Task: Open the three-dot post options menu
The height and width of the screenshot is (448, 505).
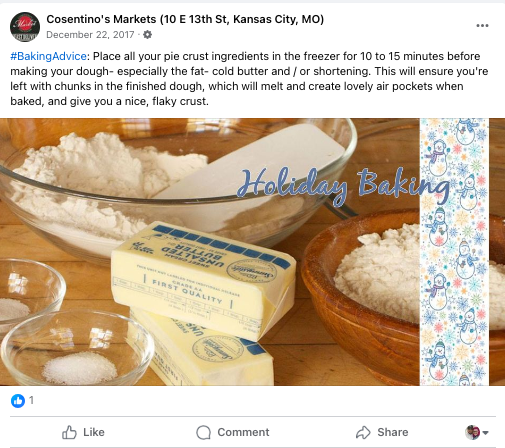Action: pyautogui.click(x=482, y=25)
